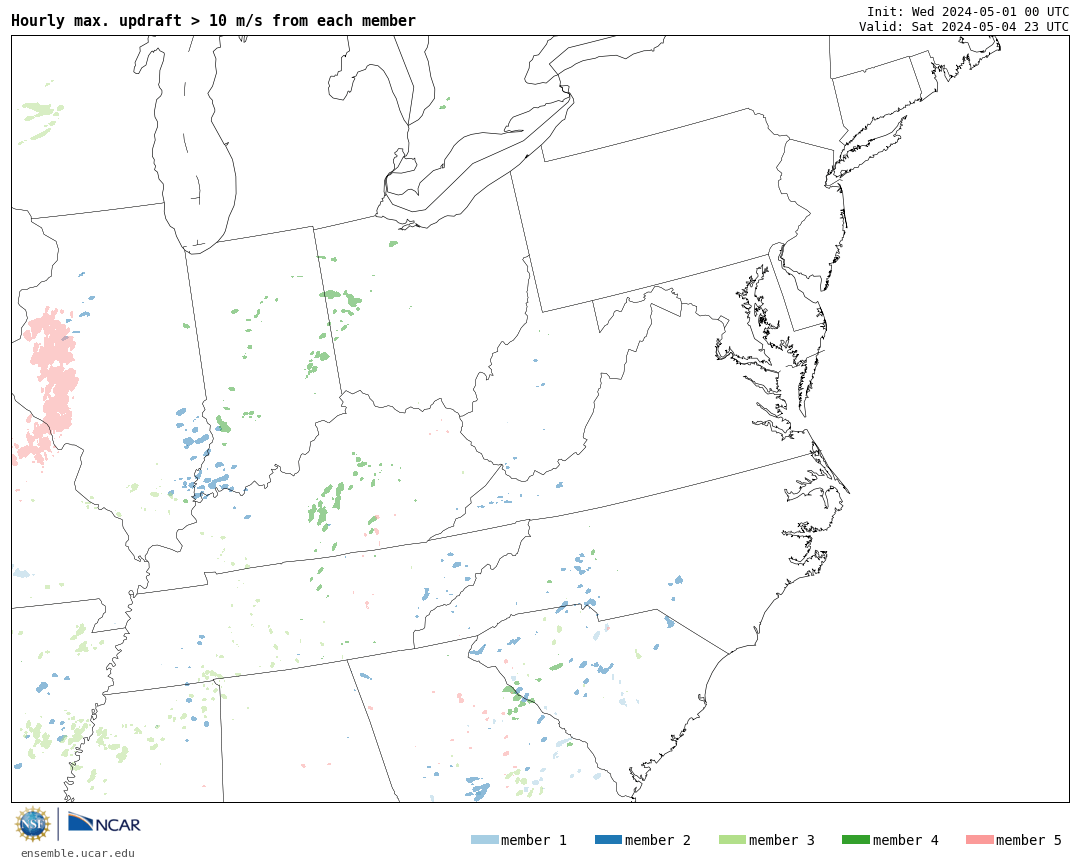Select the member 2 dark blue swatch

tap(608, 840)
